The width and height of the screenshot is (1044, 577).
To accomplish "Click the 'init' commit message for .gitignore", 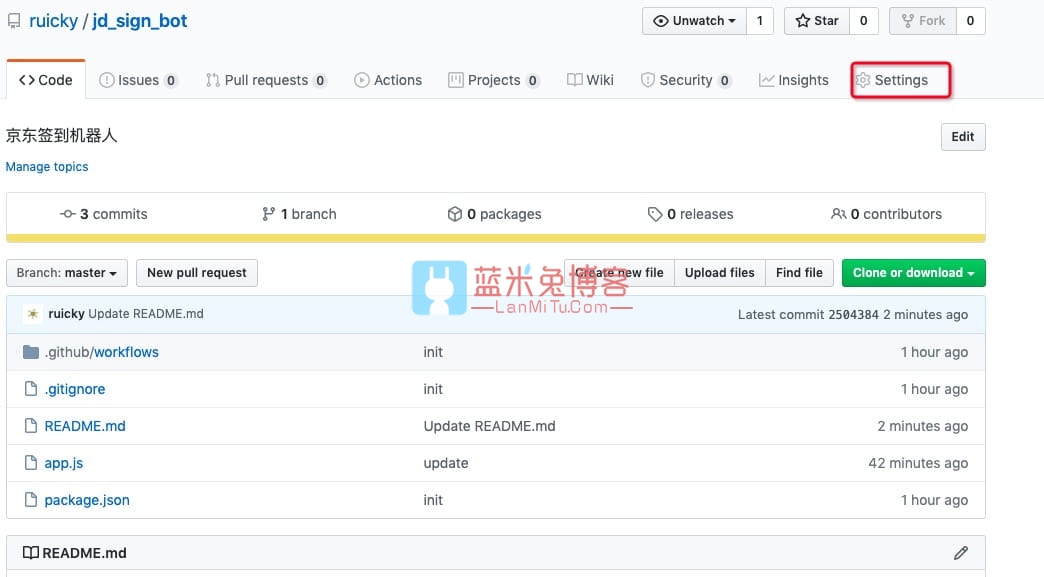I will (x=433, y=389).
